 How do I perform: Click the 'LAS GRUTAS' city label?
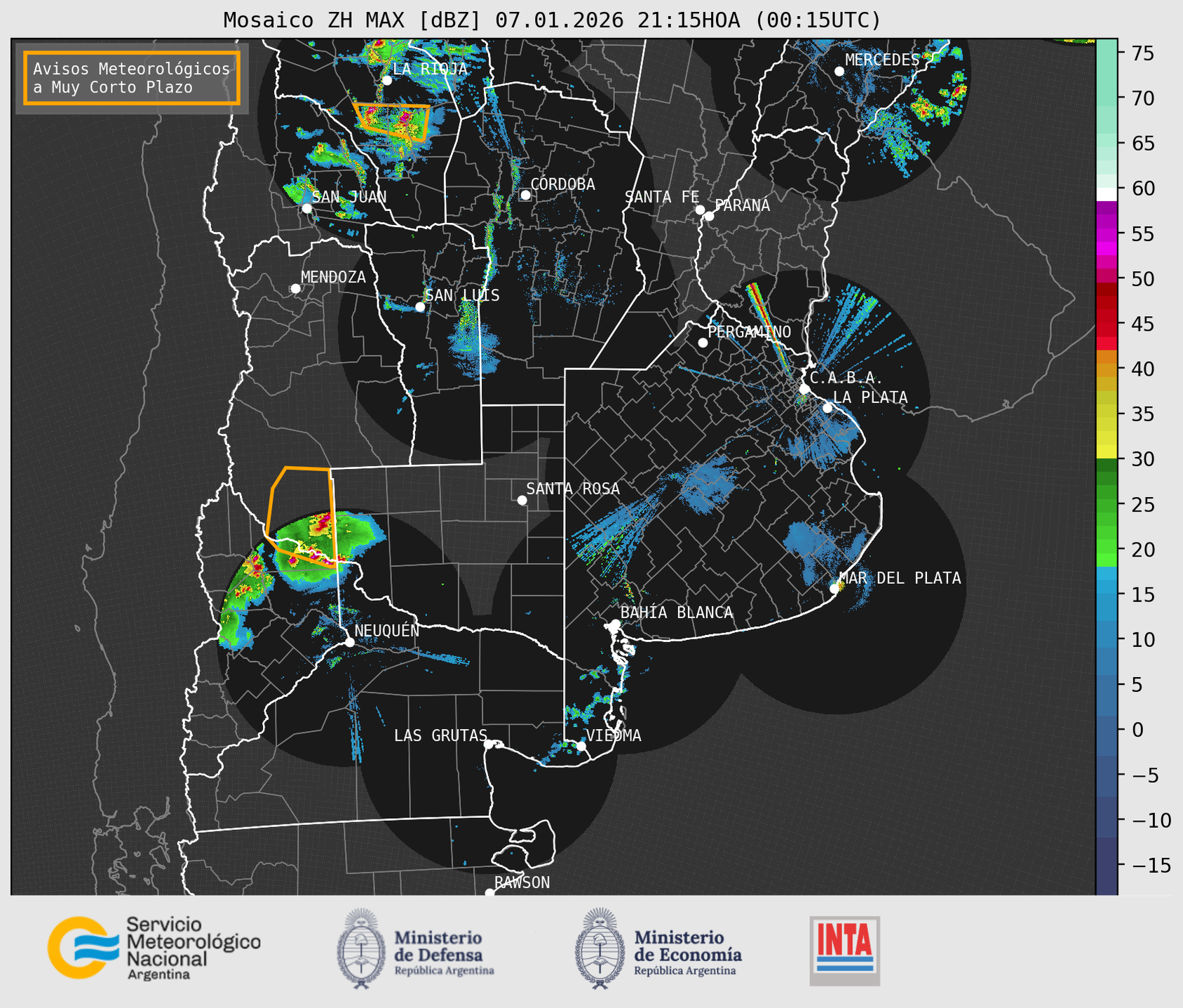[440, 735]
